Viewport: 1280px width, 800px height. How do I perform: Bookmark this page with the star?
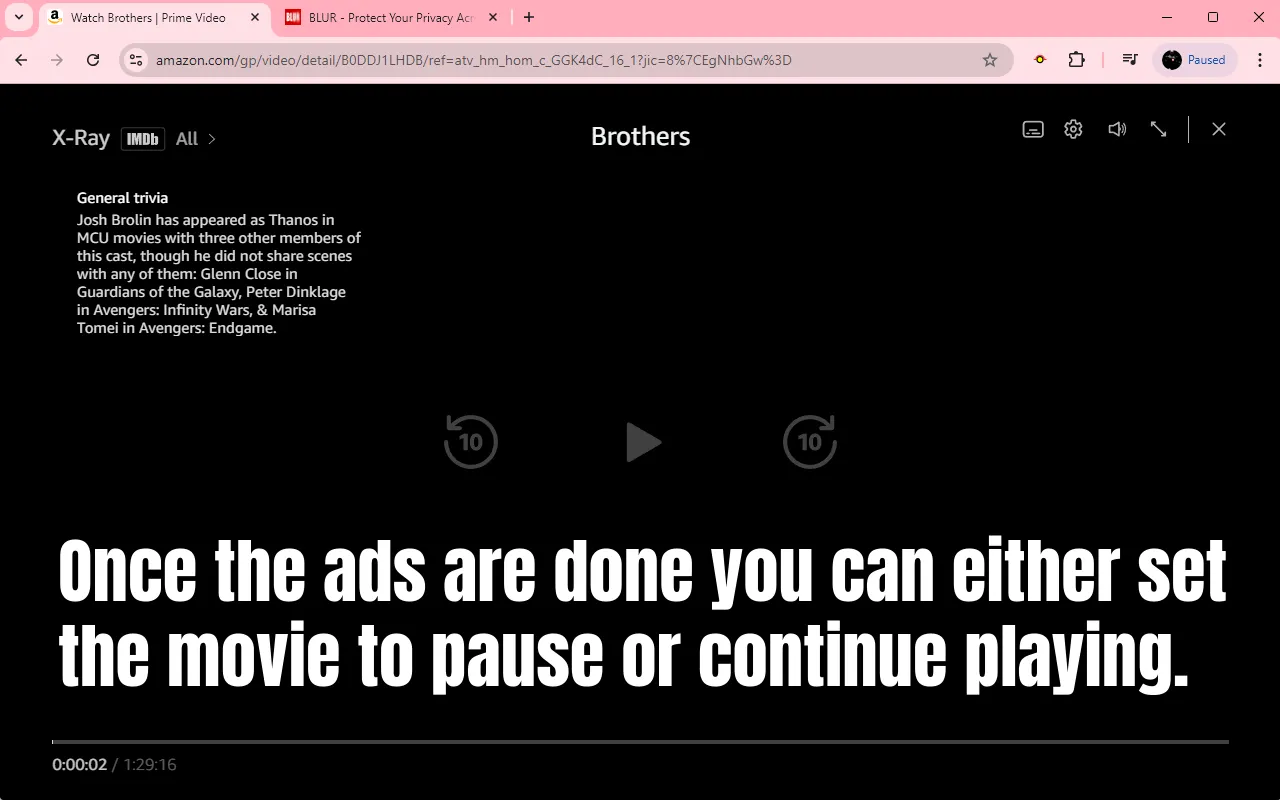pyautogui.click(x=990, y=60)
